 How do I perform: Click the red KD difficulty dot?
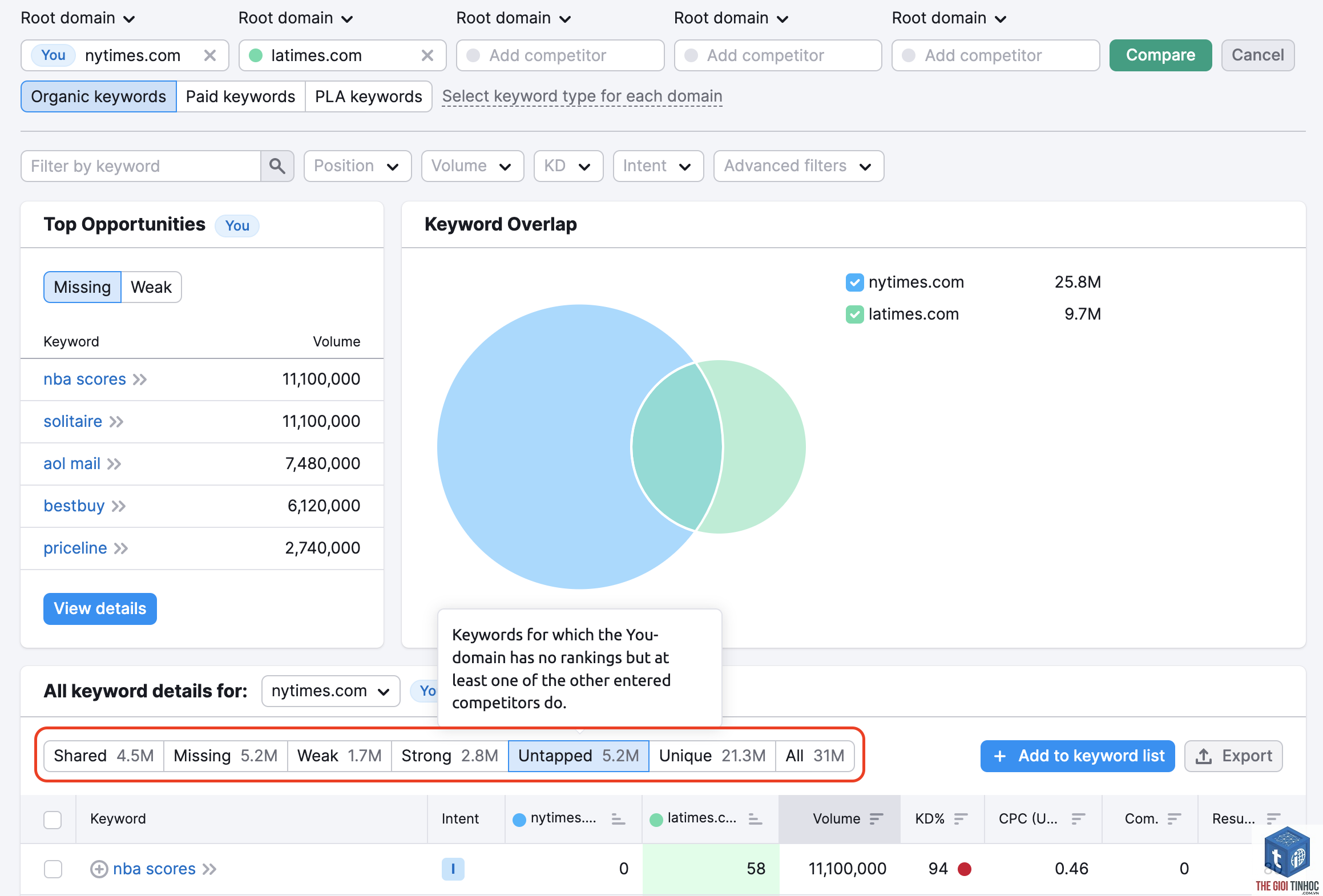tap(965, 869)
